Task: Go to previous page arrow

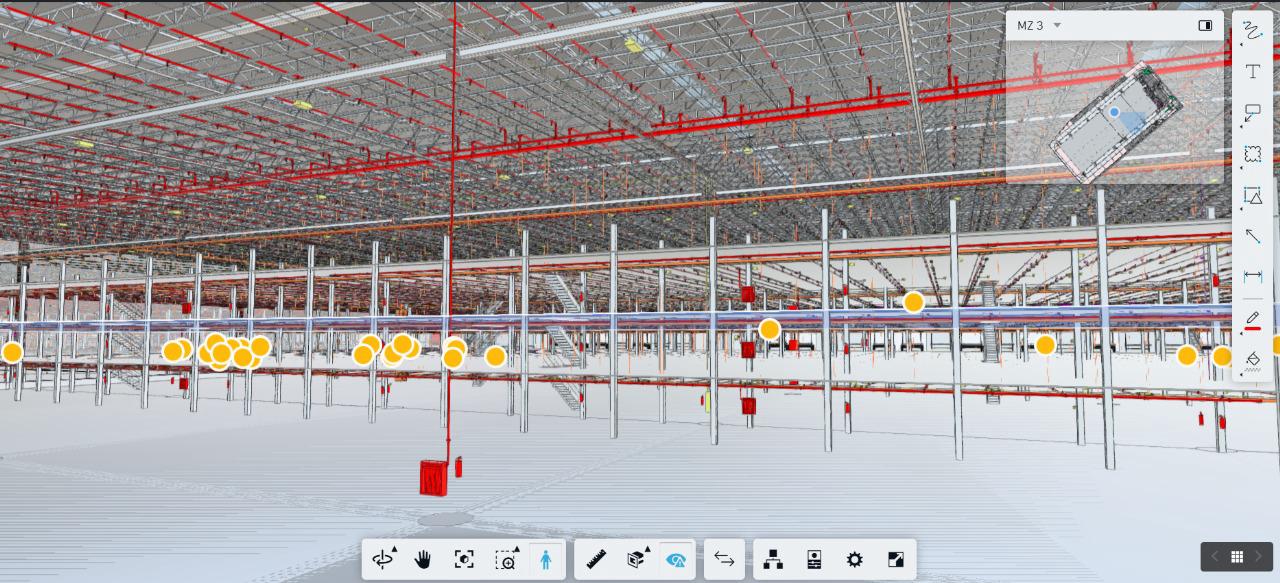Action: pyautogui.click(x=1215, y=557)
